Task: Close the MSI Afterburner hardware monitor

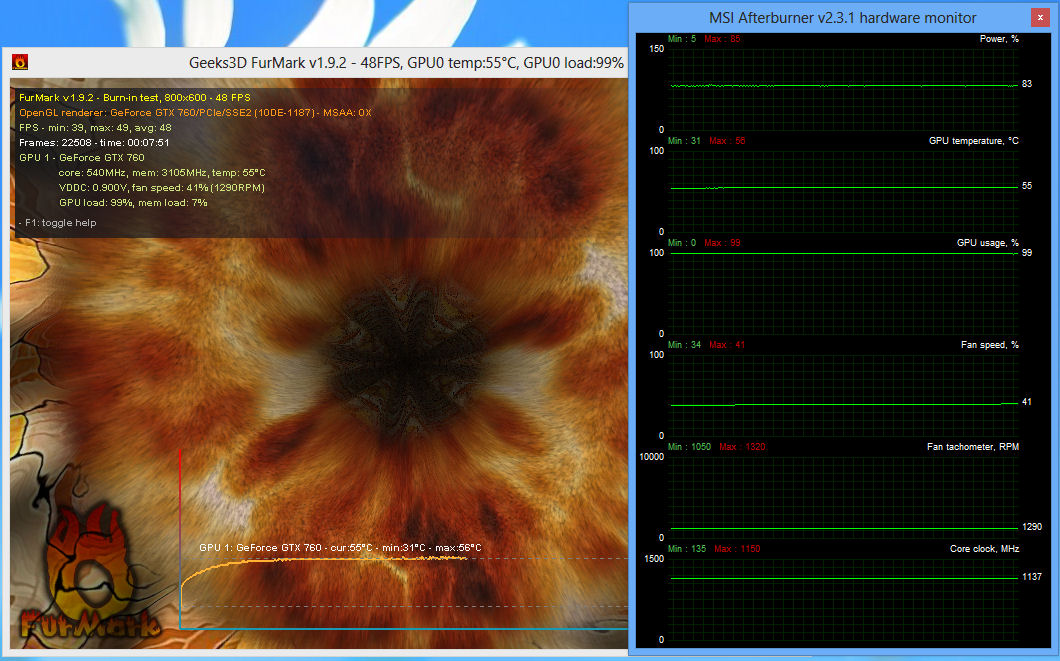Action: coord(1040,18)
